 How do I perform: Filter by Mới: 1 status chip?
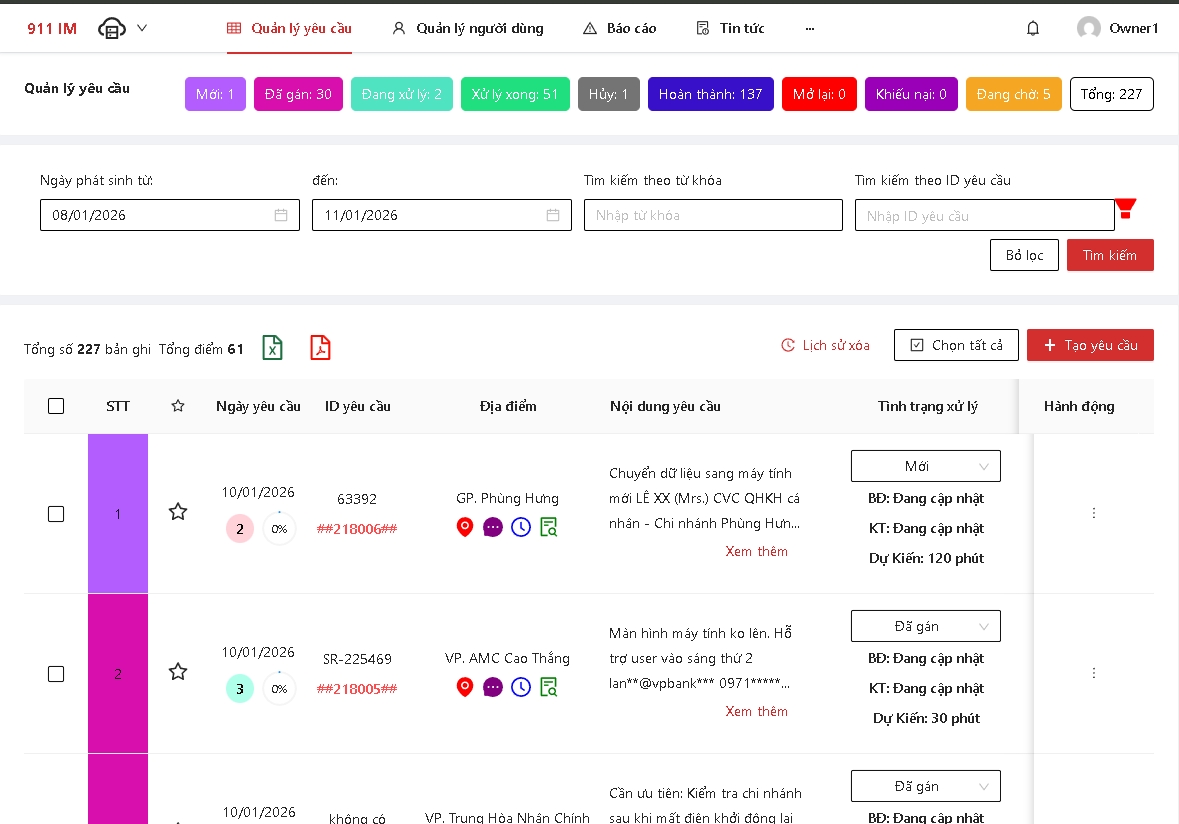215,94
